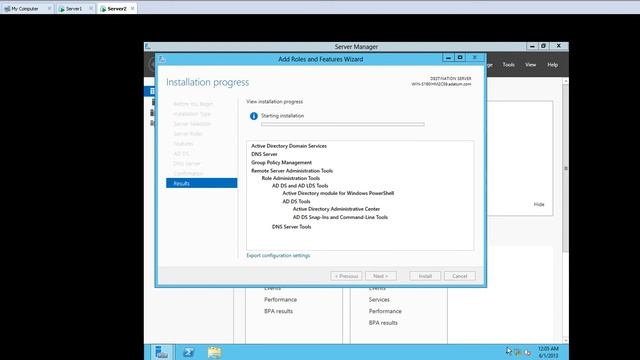Open the Tools menu in Server Manager

point(509,64)
